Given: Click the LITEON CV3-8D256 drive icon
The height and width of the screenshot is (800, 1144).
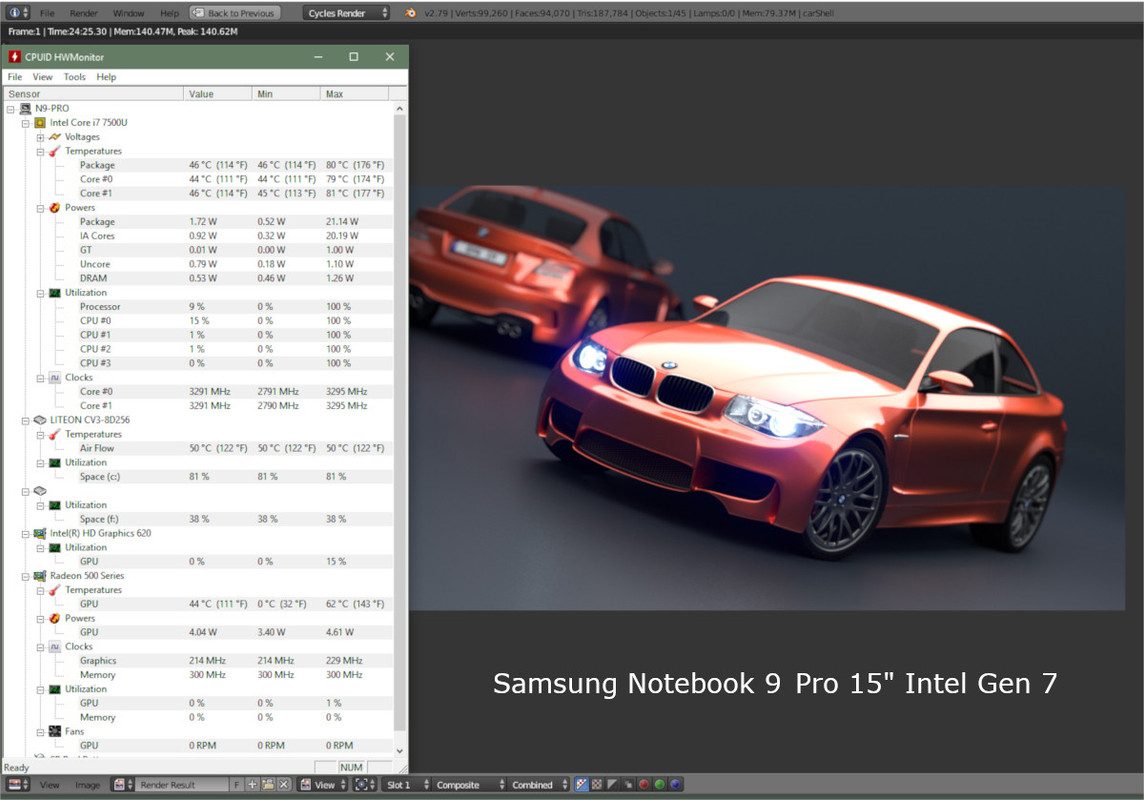Looking at the screenshot, I should pyautogui.click(x=40, y=420).
